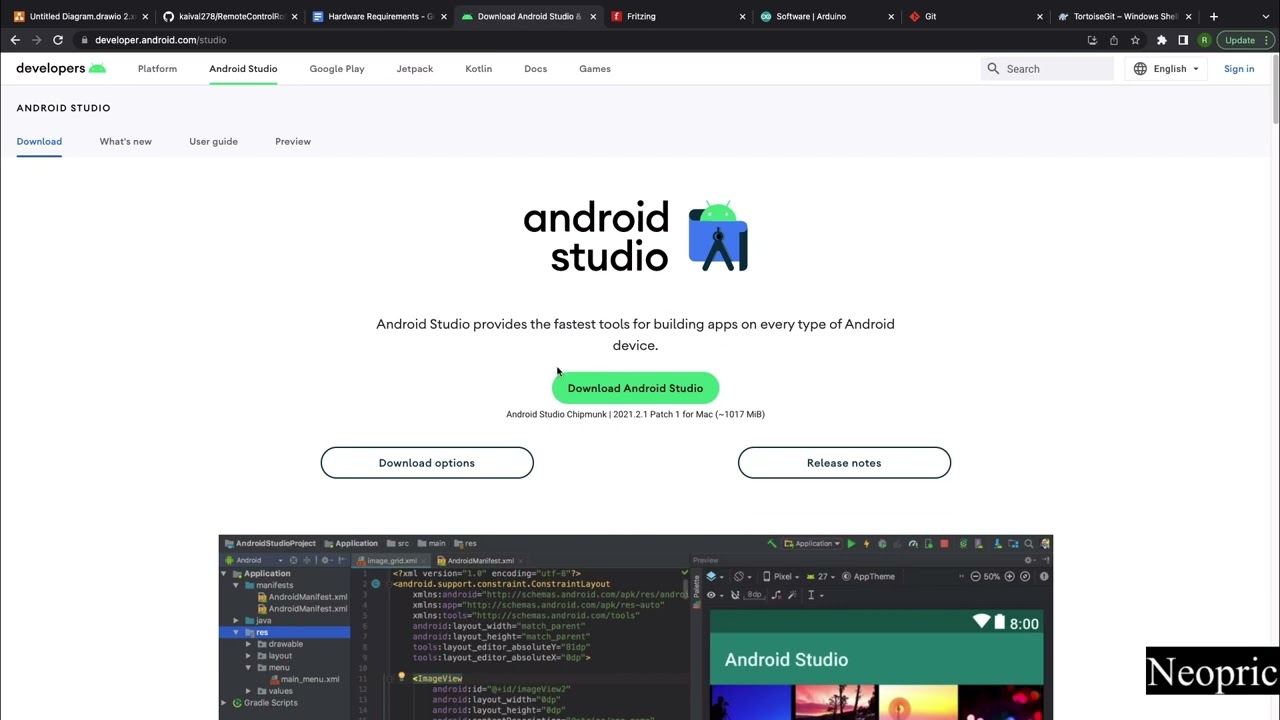
Task: Click the Release notes button
Action: point(844,463)
